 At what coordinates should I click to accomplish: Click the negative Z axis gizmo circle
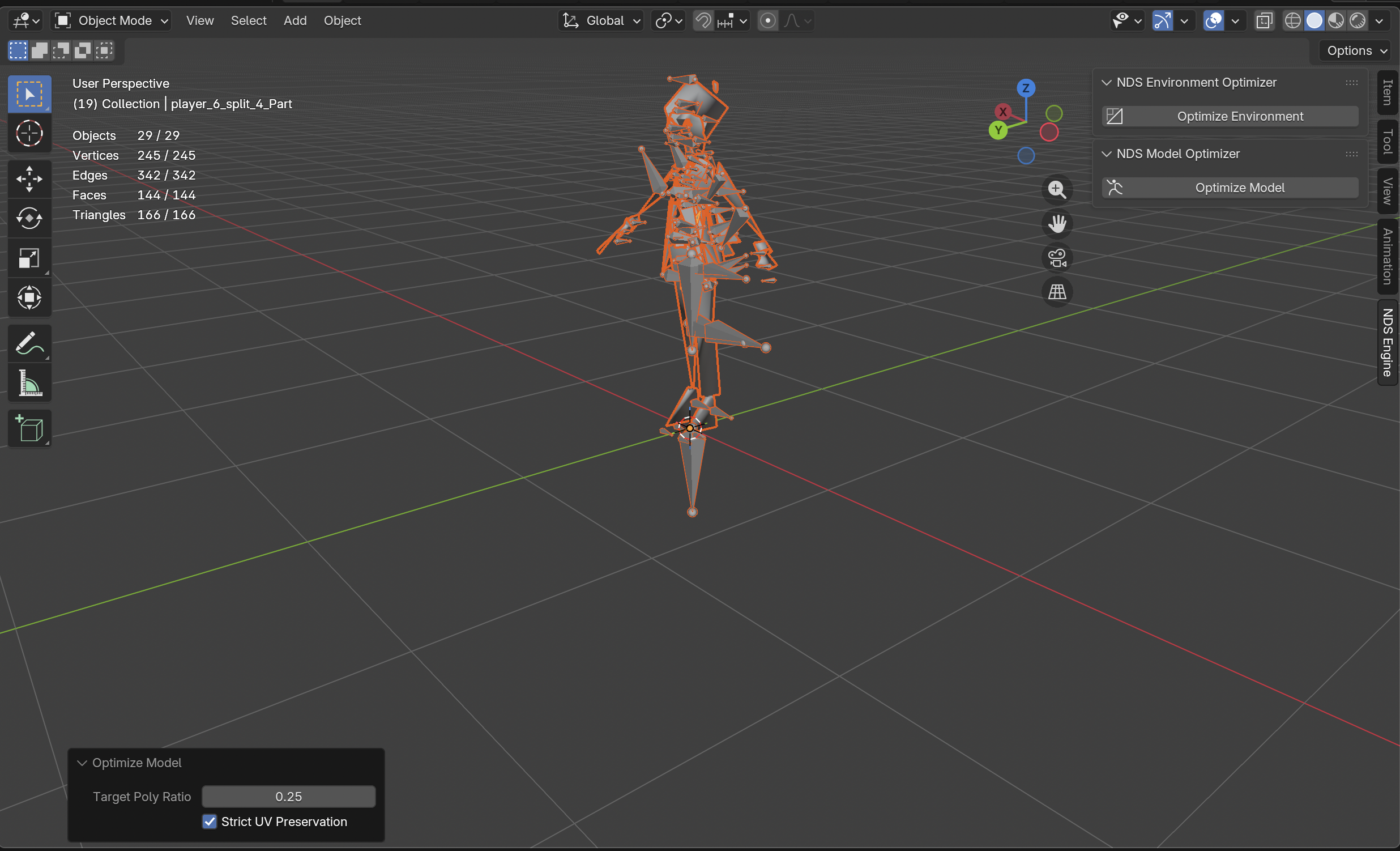[1026, 156]
